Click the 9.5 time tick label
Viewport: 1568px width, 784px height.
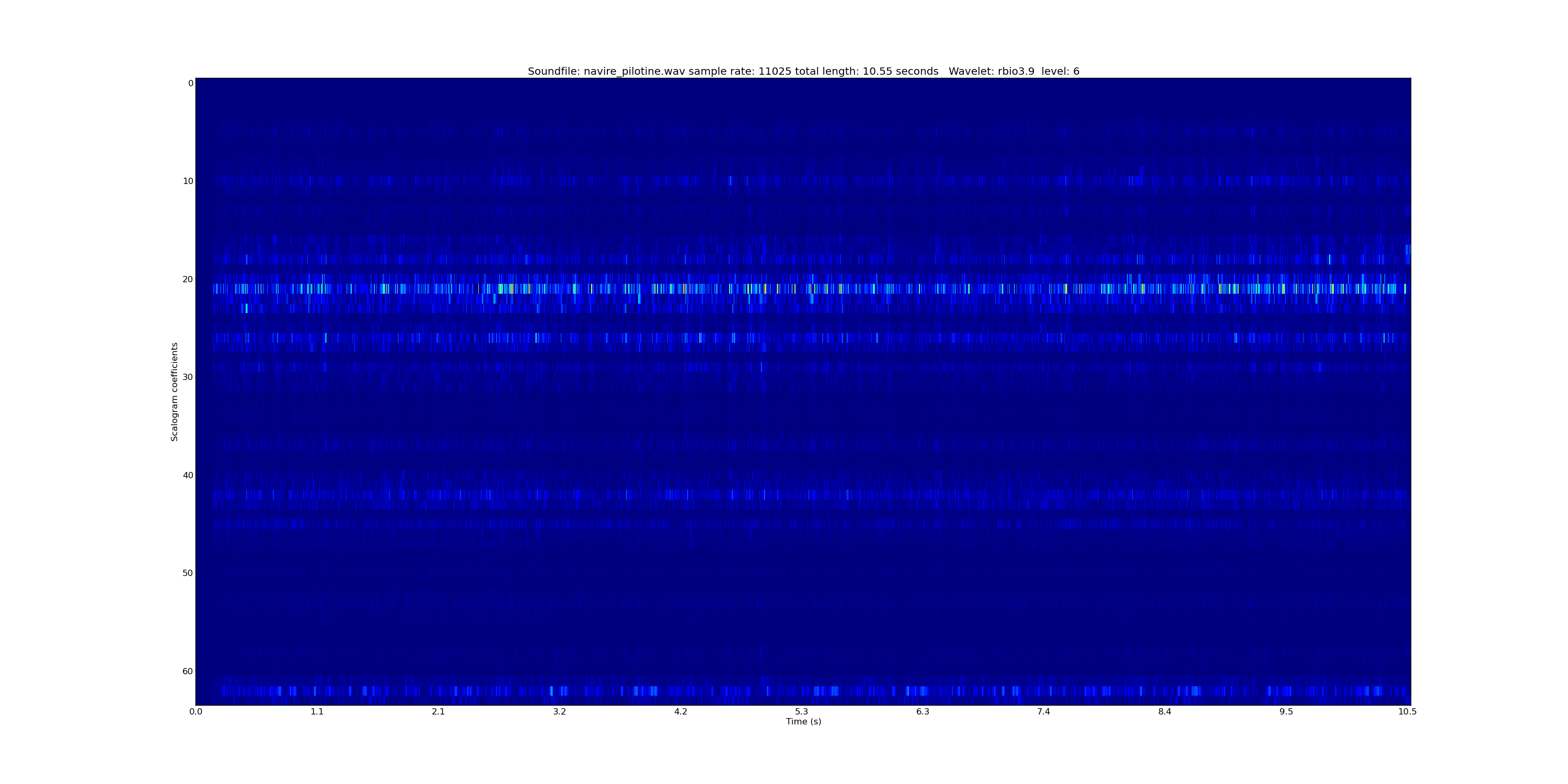click(x=1286, y=711)
